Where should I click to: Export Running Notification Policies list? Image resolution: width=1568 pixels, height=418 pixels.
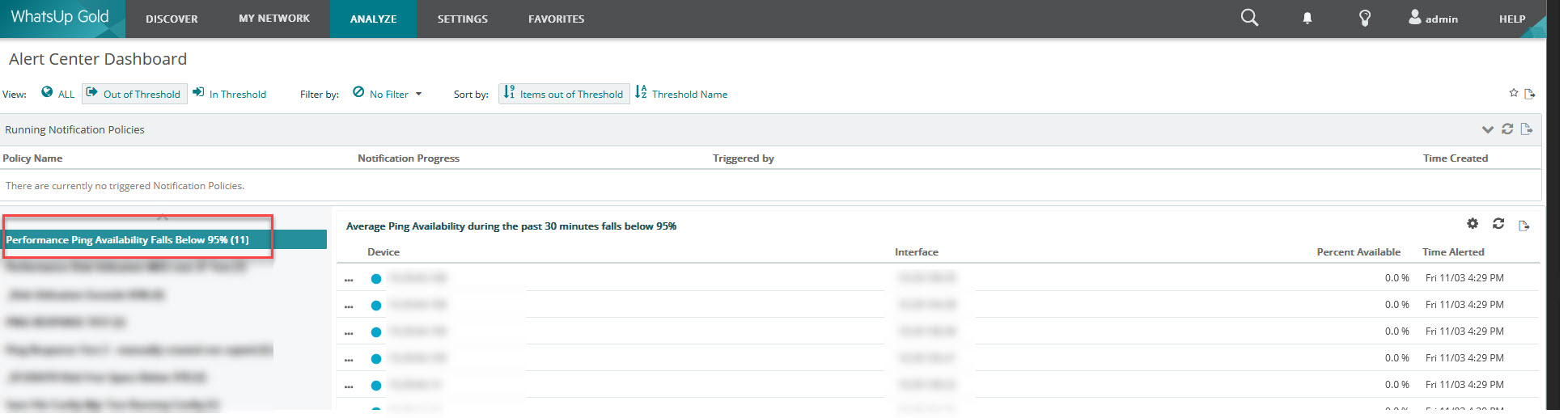click(x=1526, y=129)
